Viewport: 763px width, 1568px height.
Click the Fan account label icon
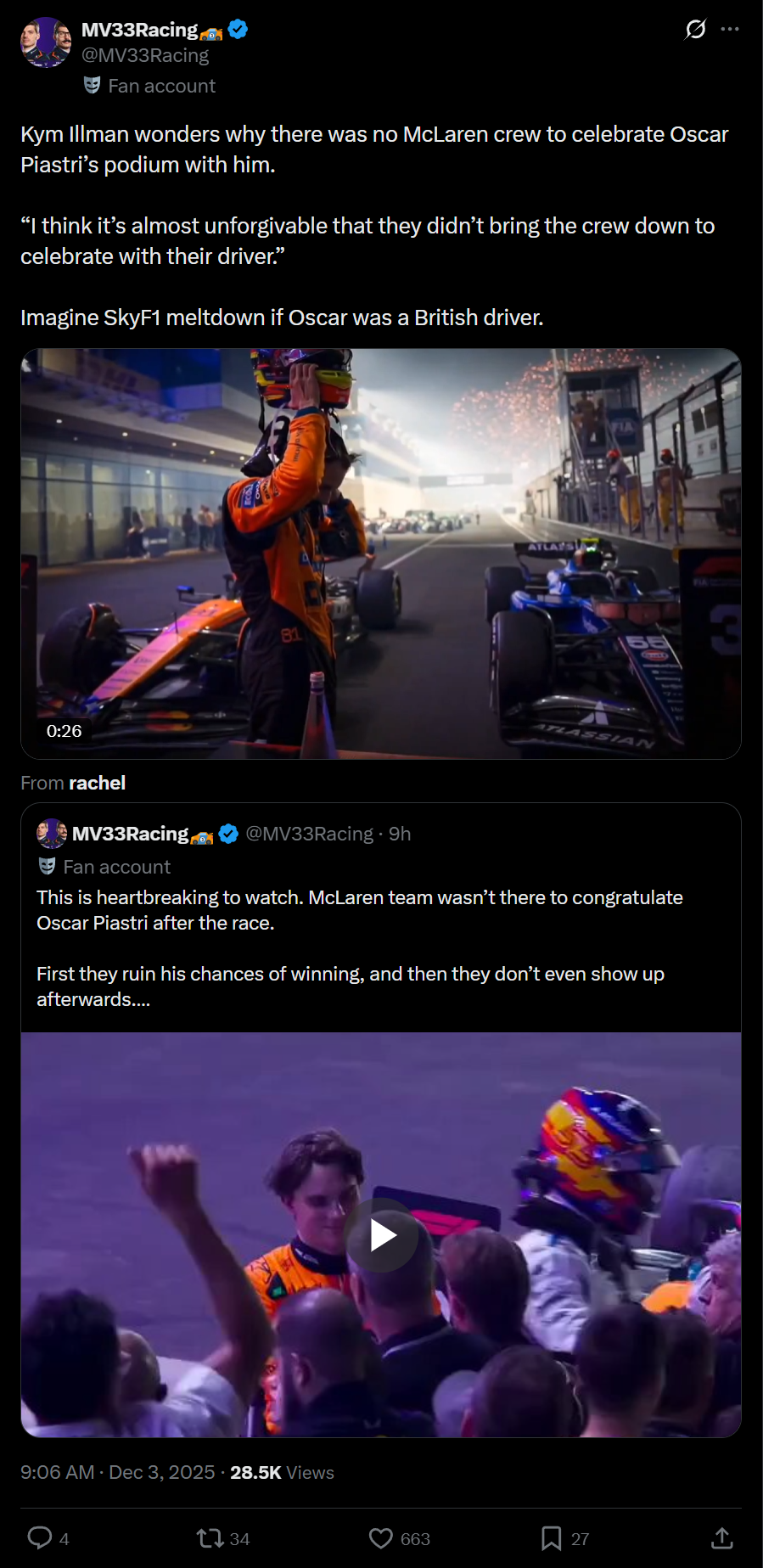pyautogui.click(x=92, y=85)
